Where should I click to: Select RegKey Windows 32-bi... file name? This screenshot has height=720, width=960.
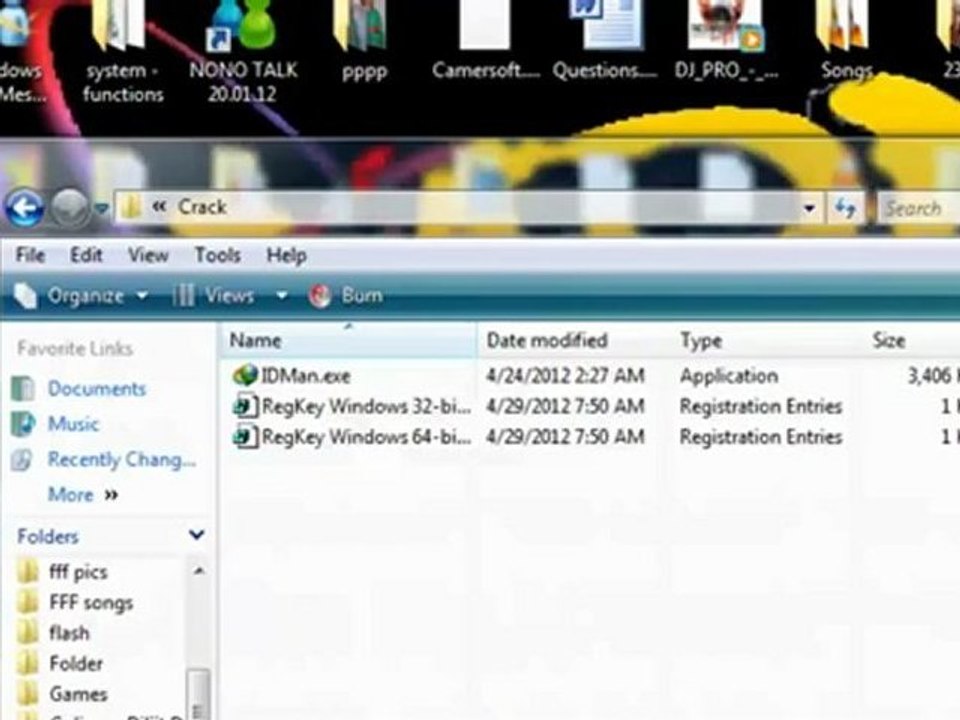click(x=366, y=407)
